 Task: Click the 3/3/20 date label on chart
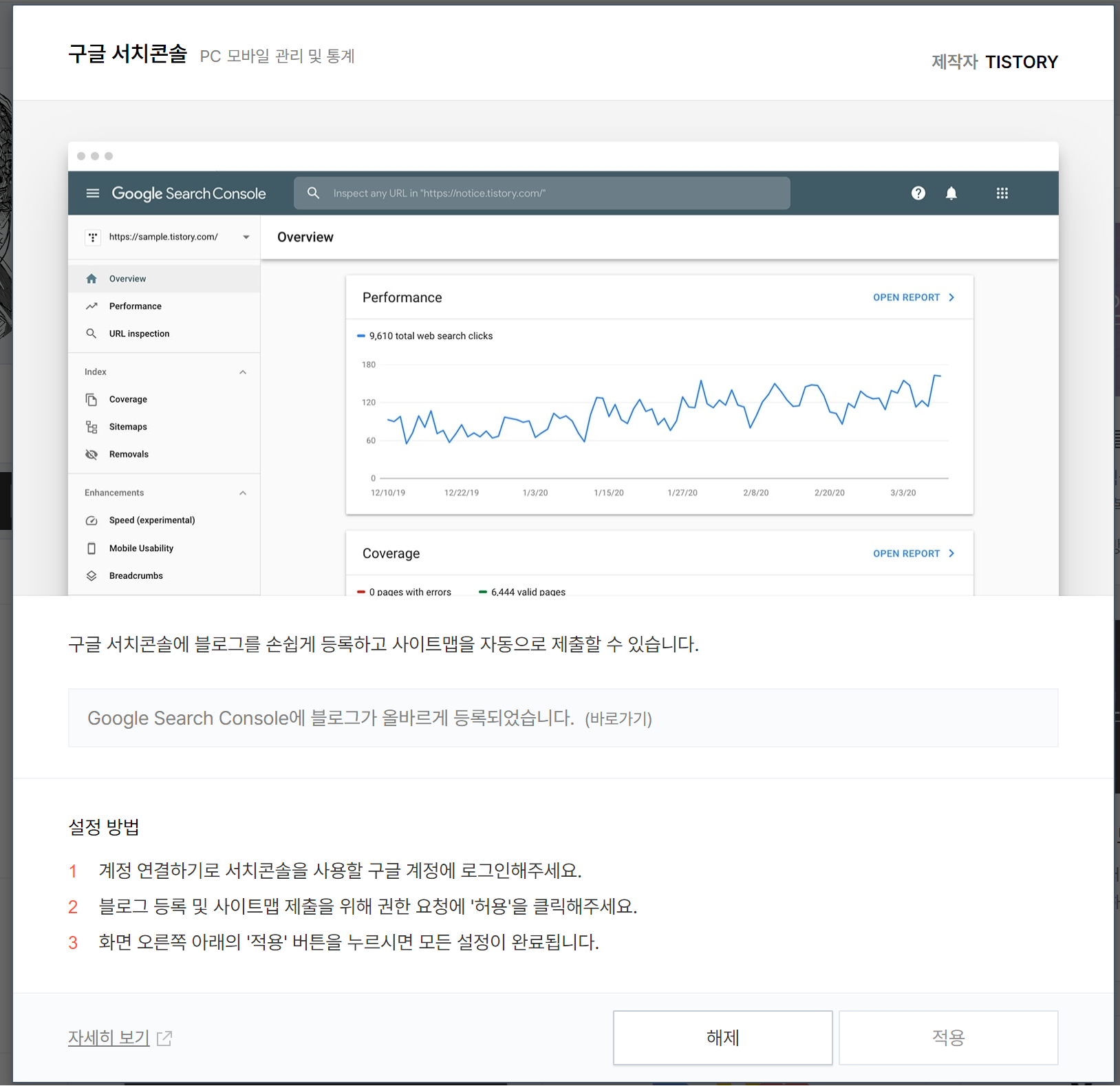903,493
